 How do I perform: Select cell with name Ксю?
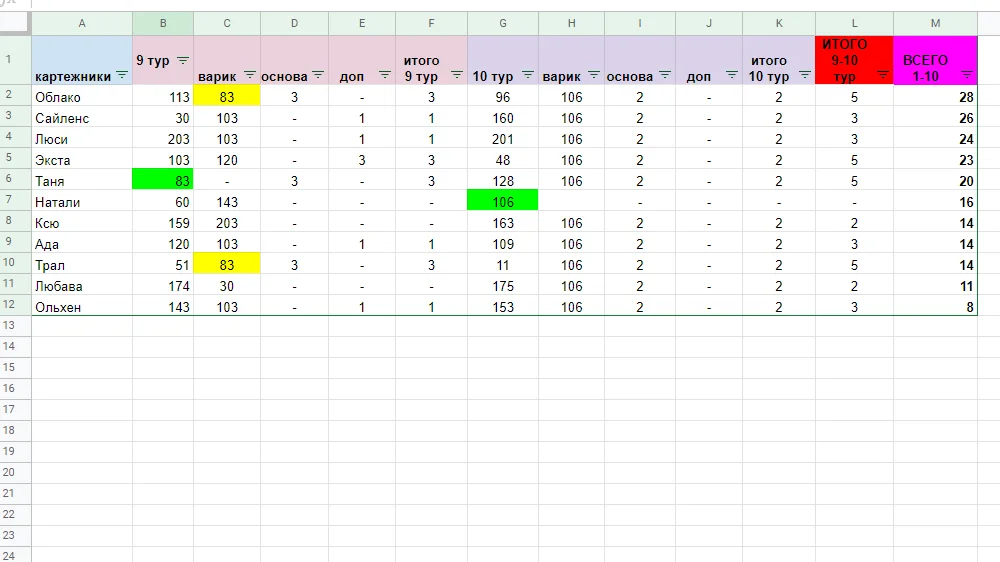[x=82, y=223]
